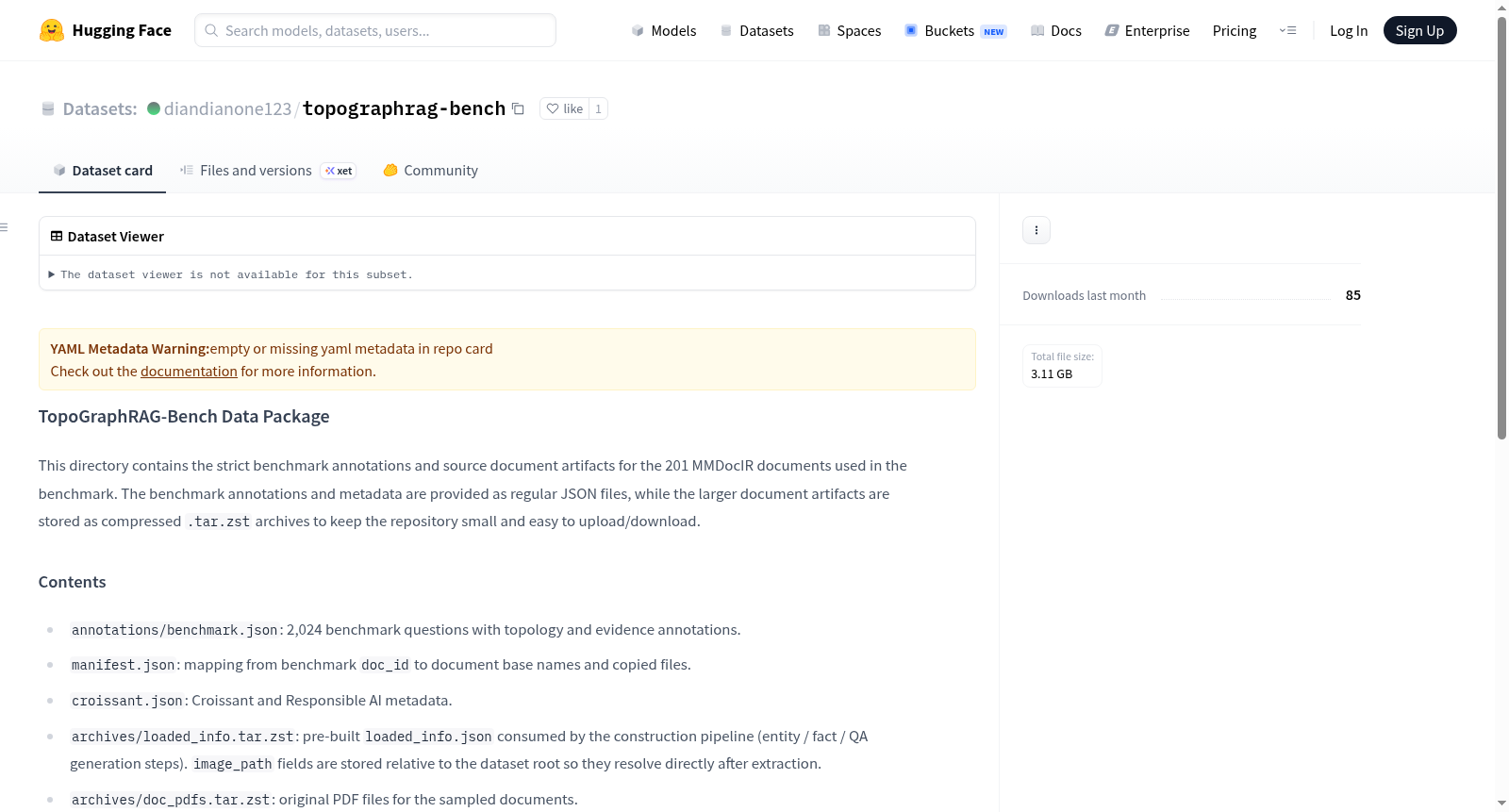
Task: Click the database icon beside Datasets breadcrumb
Action: (x=48, y=108)
